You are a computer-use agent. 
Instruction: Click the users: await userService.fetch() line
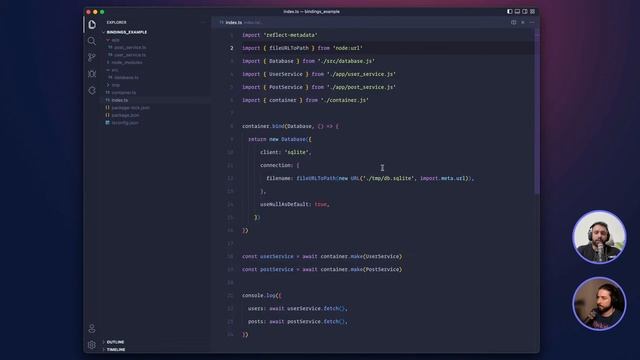click(x=298, y=309)
